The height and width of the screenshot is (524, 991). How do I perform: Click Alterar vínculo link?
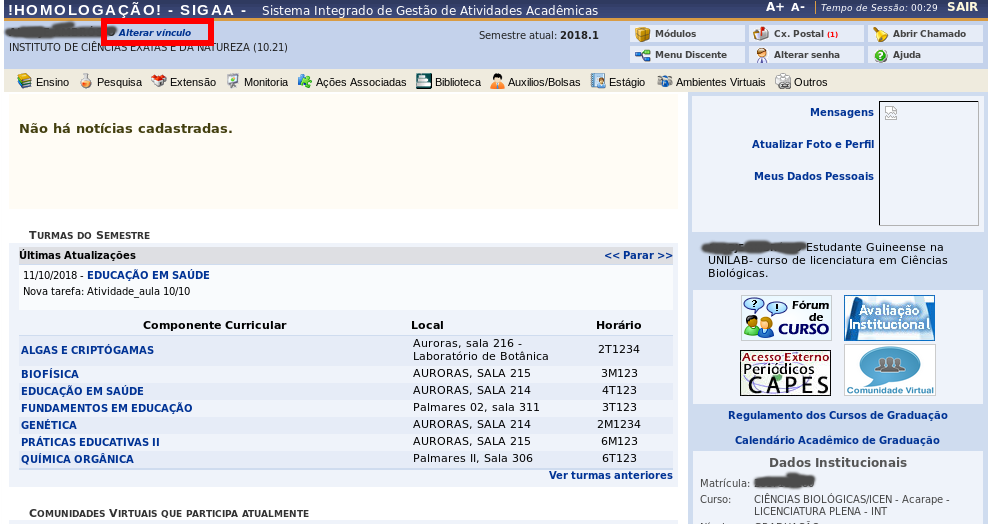click(x=154, y=33)
